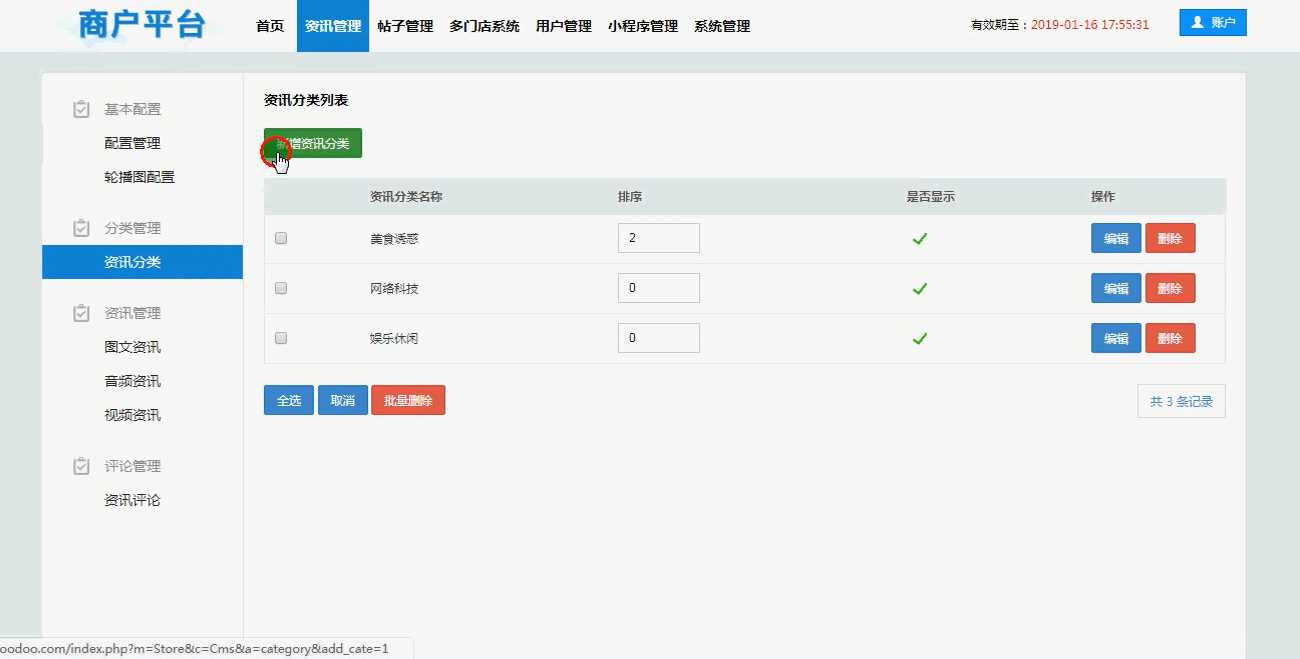Click the user icon on 账户 button
The height and width of the screenshot is (659, 1300).
(x=1197, y=22)
